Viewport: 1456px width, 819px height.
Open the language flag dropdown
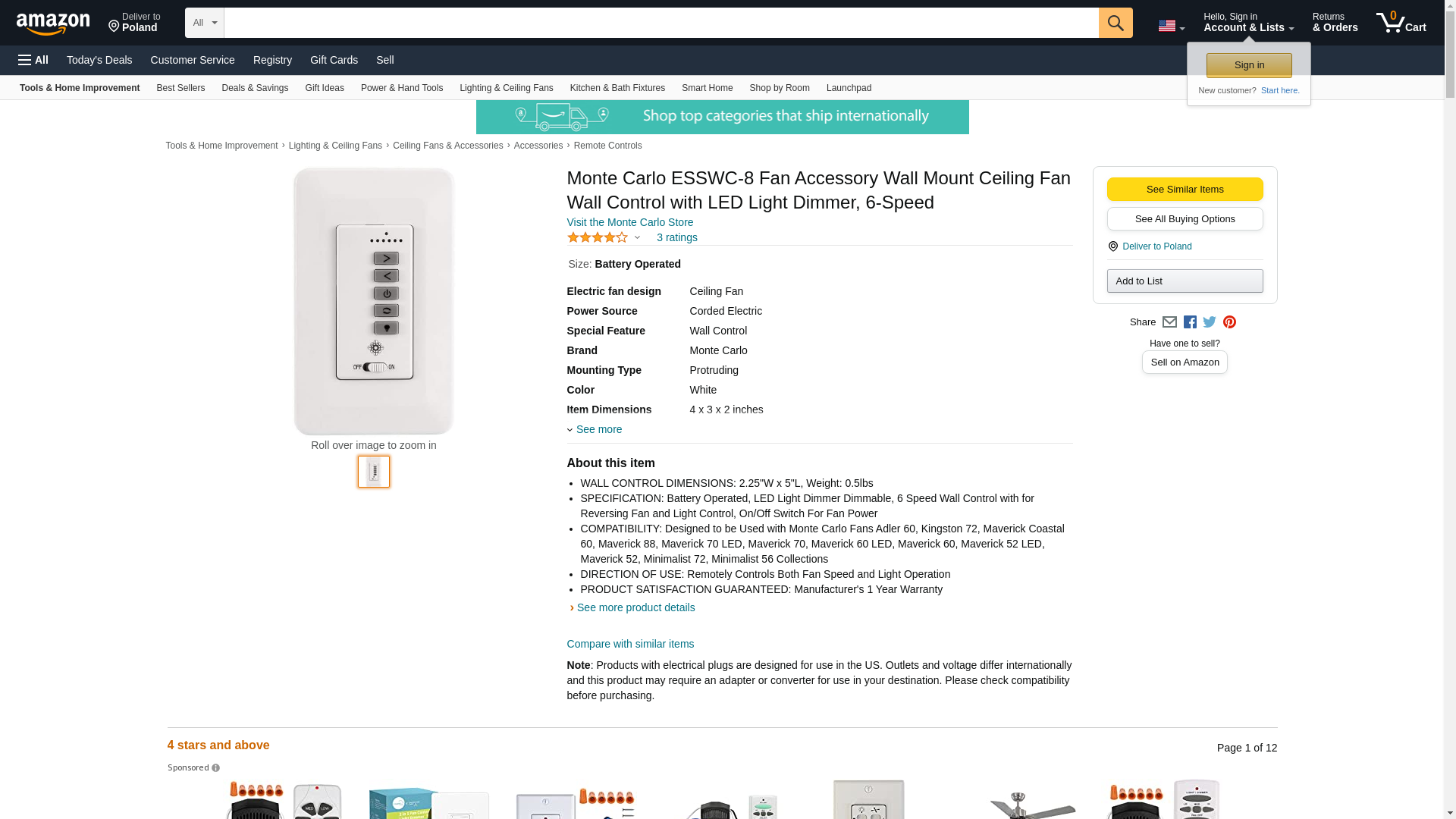coord(1171,26)
